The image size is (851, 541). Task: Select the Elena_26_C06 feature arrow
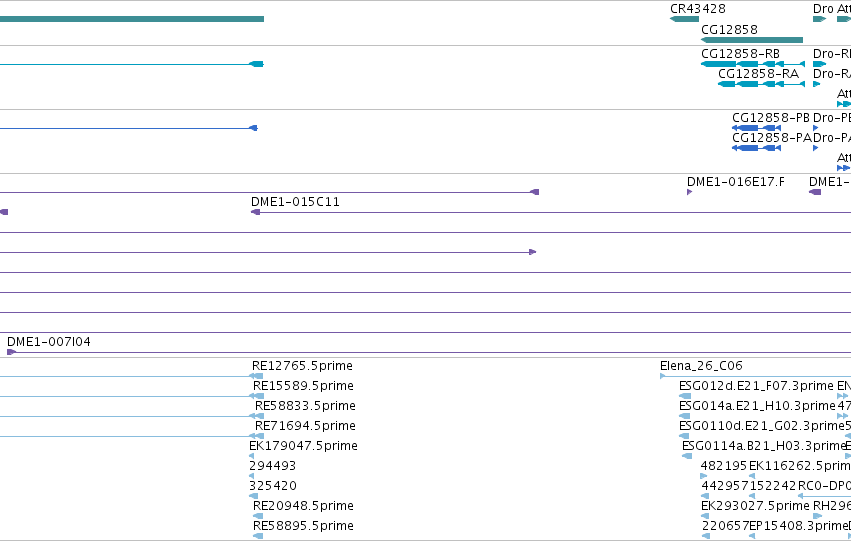663,376
